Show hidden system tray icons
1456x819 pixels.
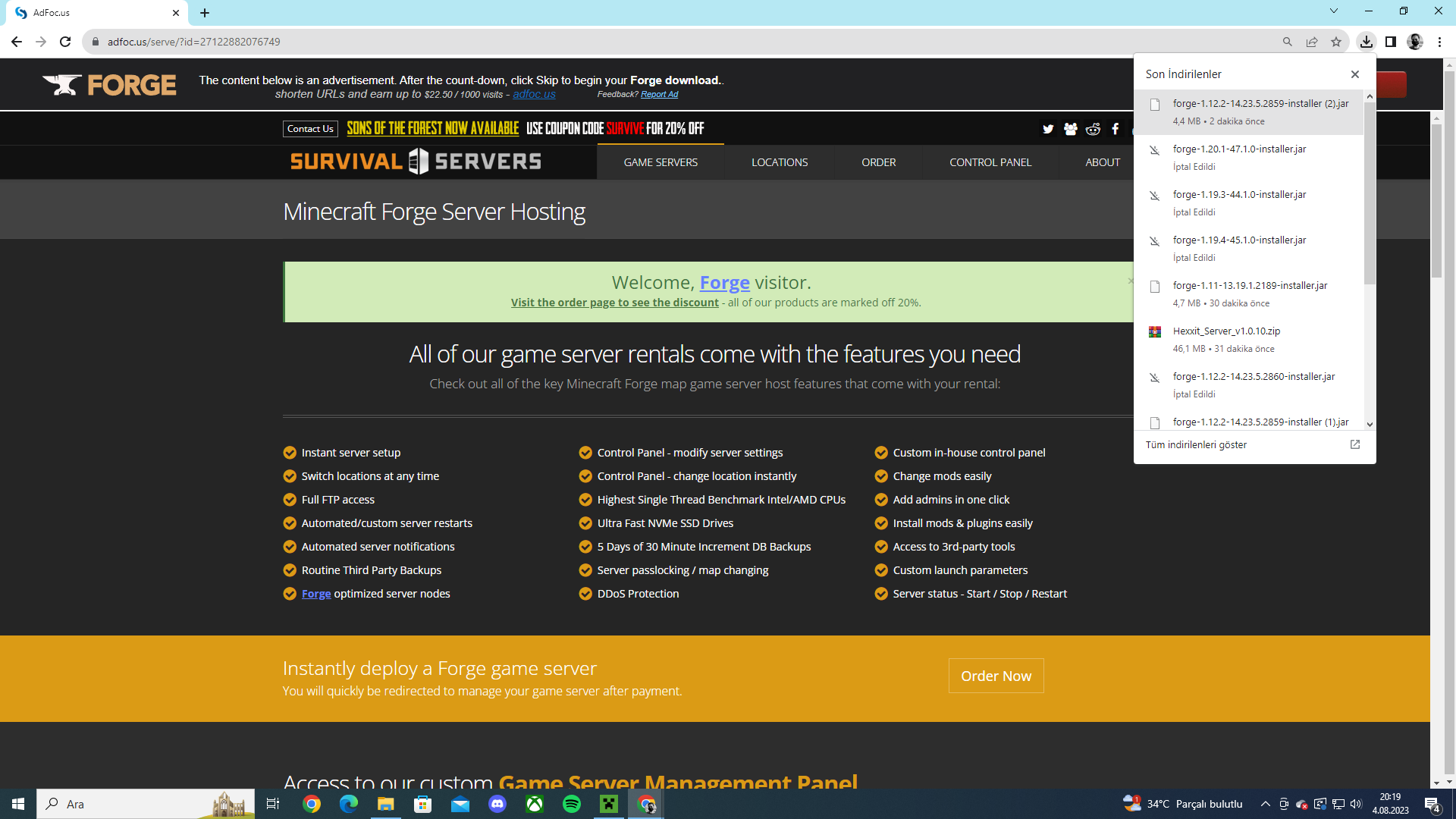(1265, 804)
